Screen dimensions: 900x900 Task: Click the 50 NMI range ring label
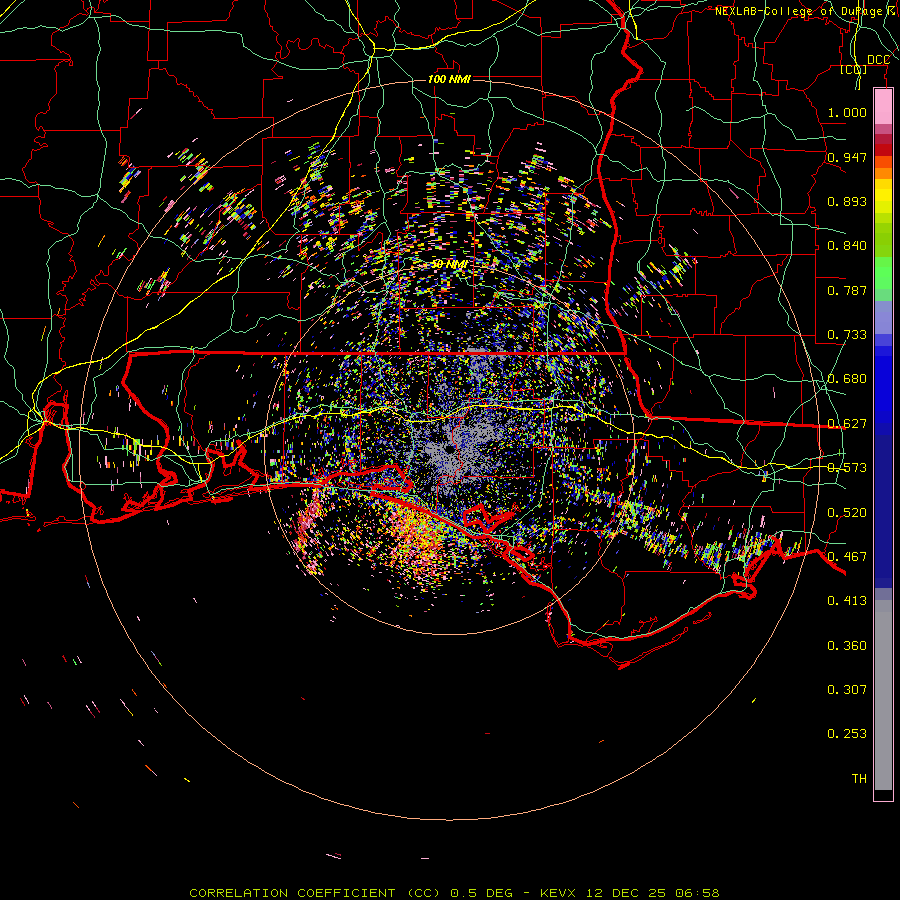coord(449,264)
